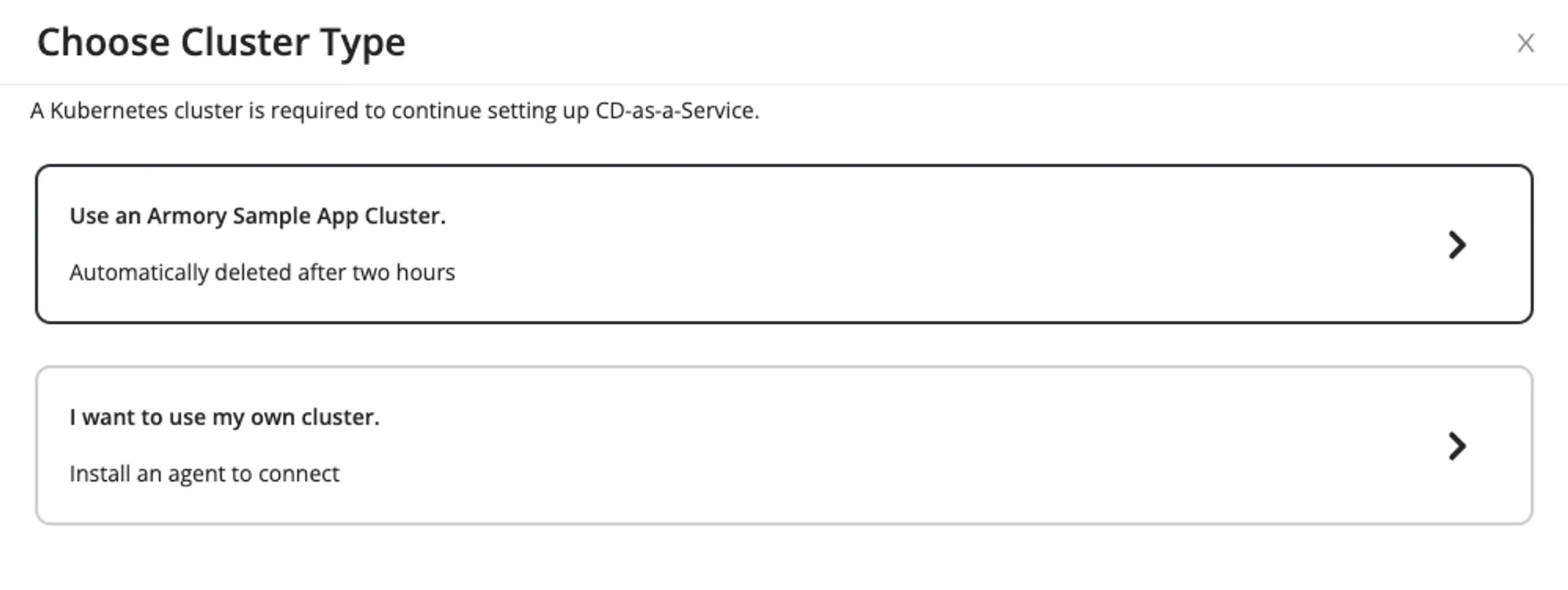
Task: Click Automatically deleted after two hours text
Action: point(262,272)
